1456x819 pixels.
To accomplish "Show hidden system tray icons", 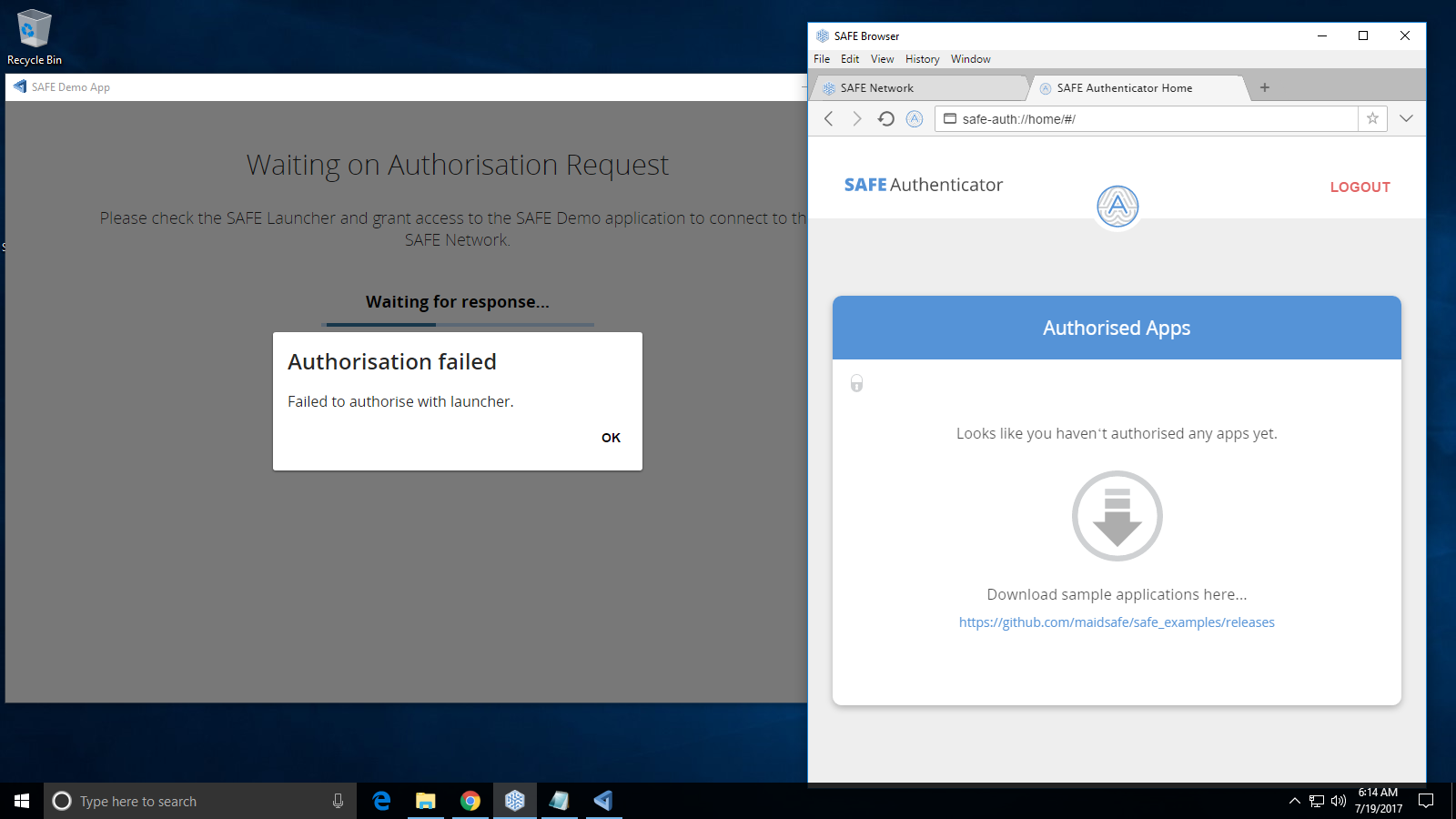I will [x=1294, y=801].
